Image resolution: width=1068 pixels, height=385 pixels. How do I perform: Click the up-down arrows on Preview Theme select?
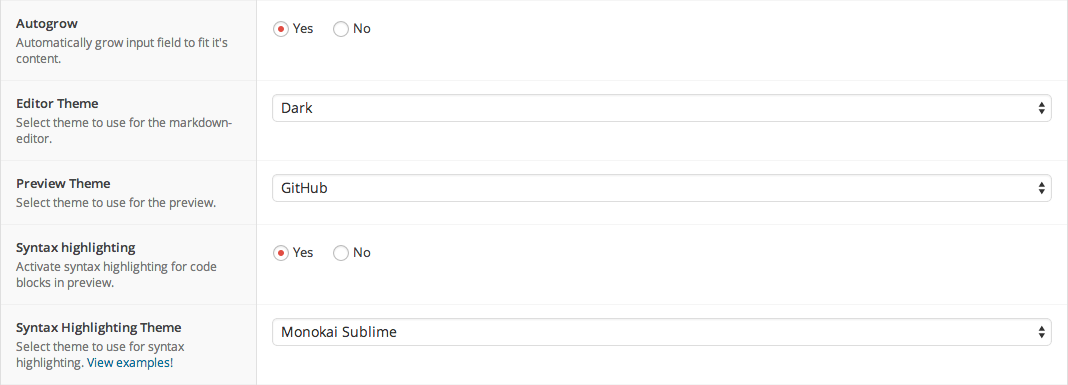click(x=1041, y=188)
